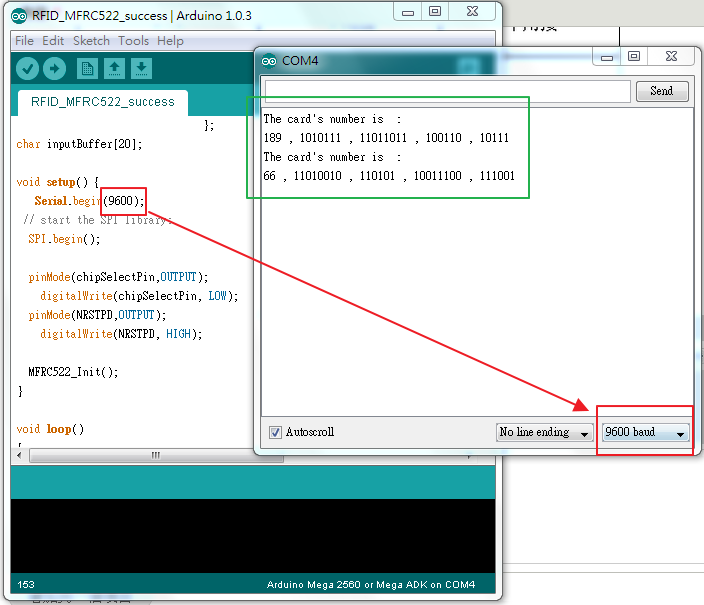704x605 pixels.
Task: Click the 'MFRC522_Init();' code line
Action: point(73,372)
